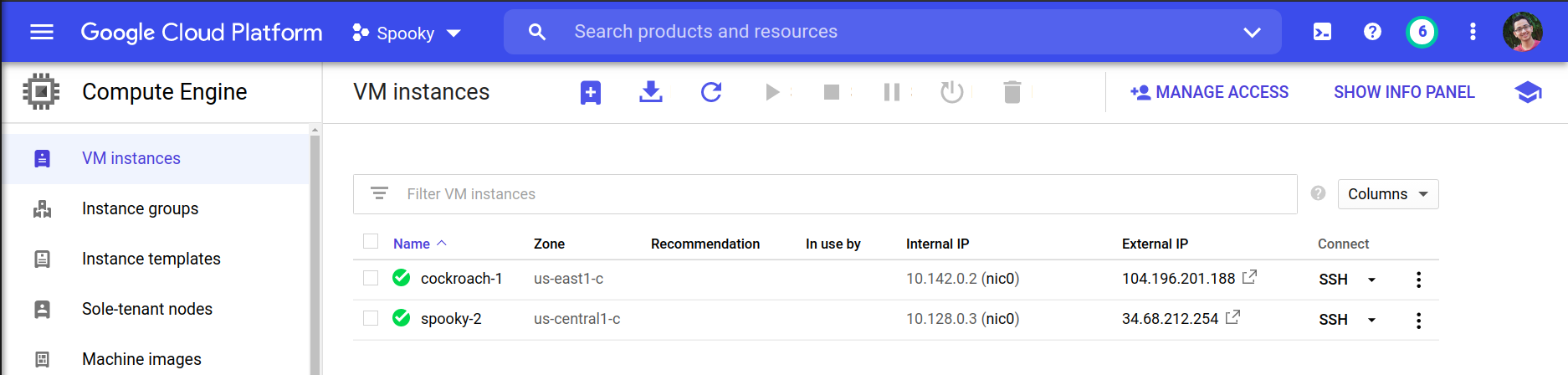Click SHOW INFO PANEL
Screen dimensions: 1568x375
[1404, 92]
